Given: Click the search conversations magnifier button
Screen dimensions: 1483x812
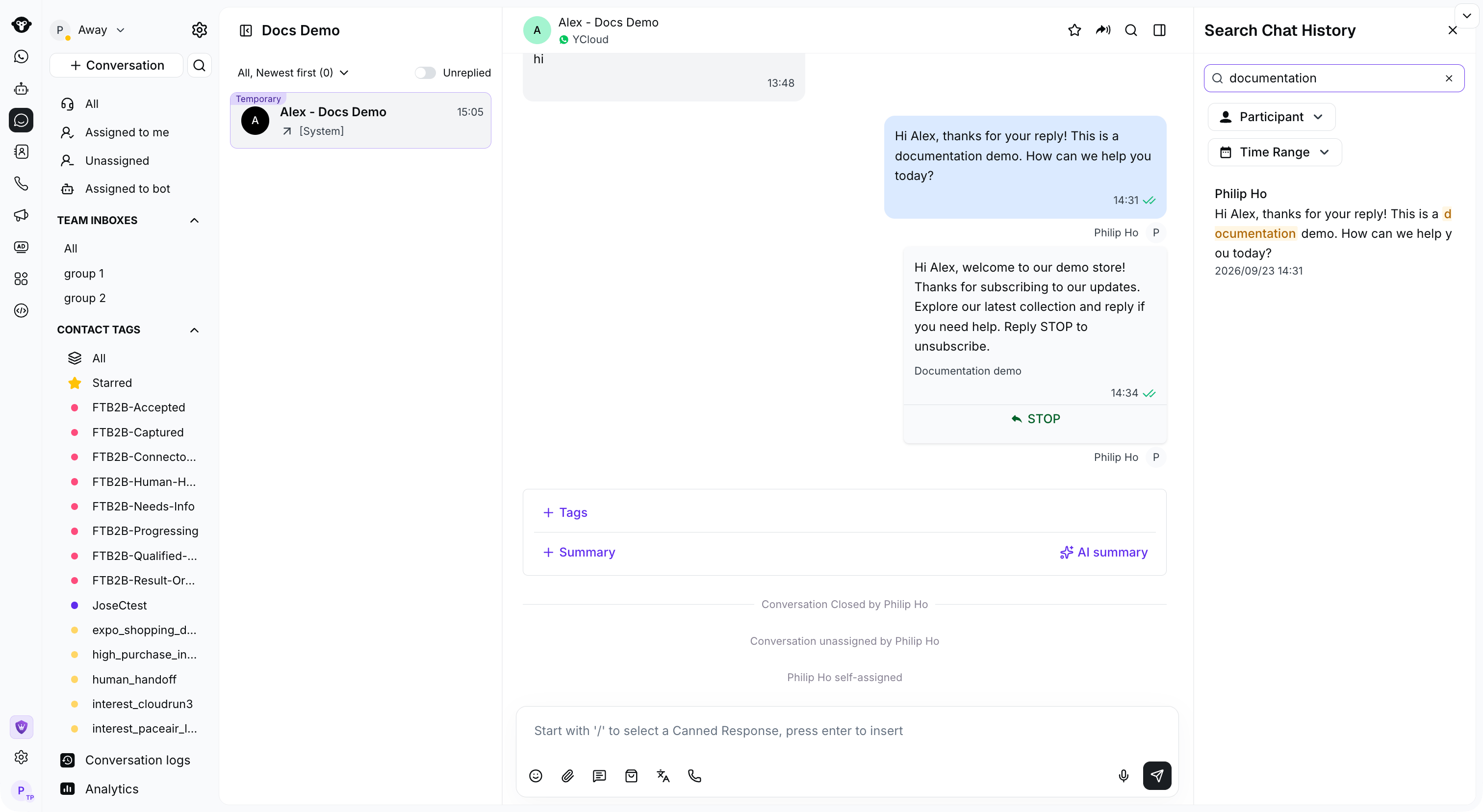Looking at the screenshot, I should 199,66.
